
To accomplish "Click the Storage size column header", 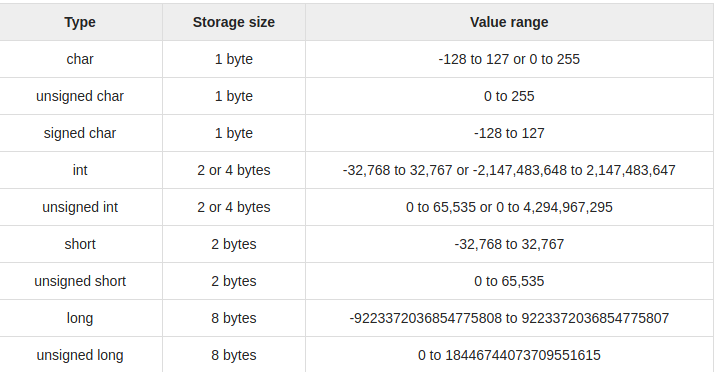I will click(x=234, y=22).
